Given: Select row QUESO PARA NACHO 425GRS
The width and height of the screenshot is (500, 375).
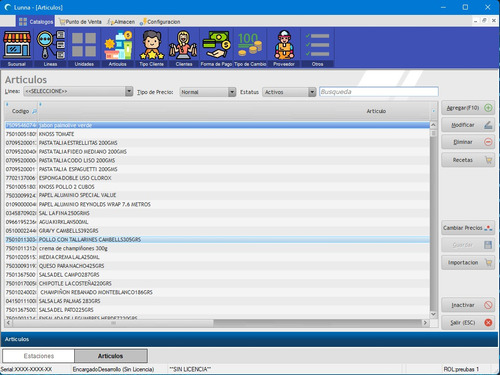Looking at the screenshot, I should coord(217,266).
